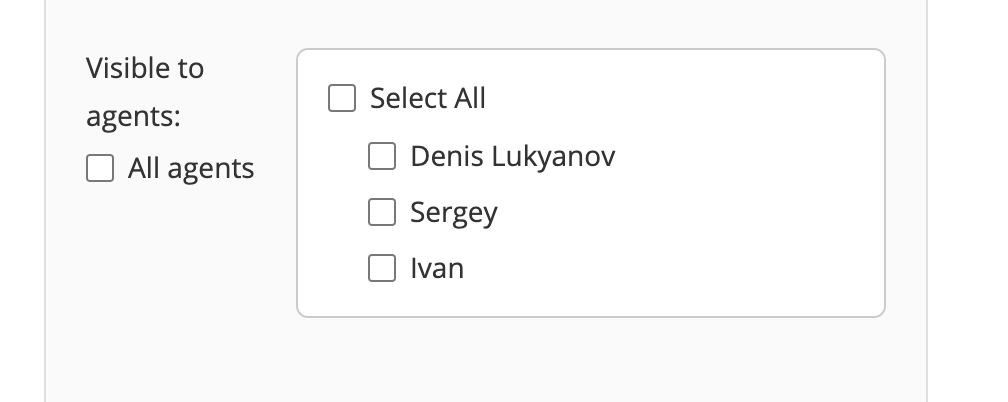Click the "Visible to" text line

coord(145,68)
